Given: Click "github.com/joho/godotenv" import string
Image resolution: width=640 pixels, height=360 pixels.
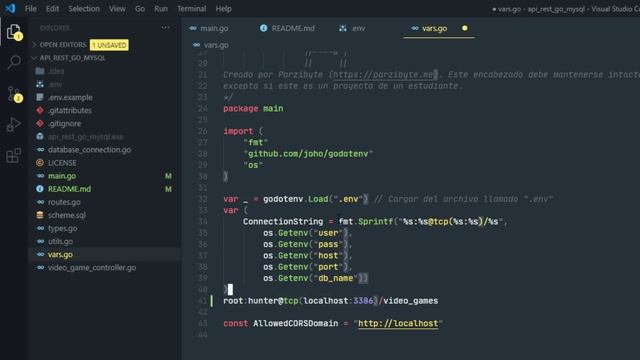Looking at the screenshot, I should (x=308, y=154).
